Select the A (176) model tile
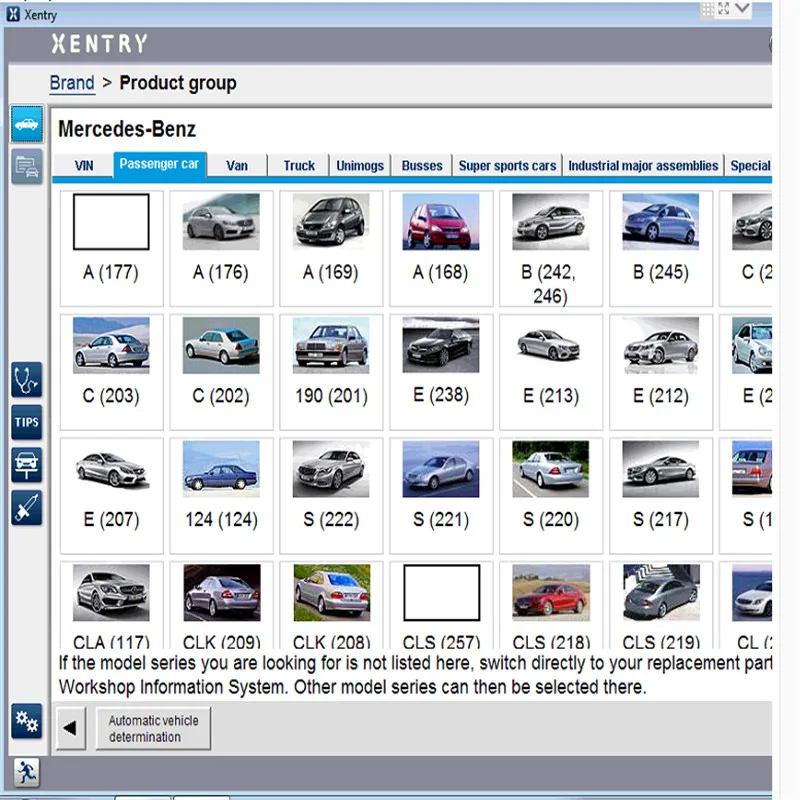Viewport: 800px width, 800px height. [221, 248]
